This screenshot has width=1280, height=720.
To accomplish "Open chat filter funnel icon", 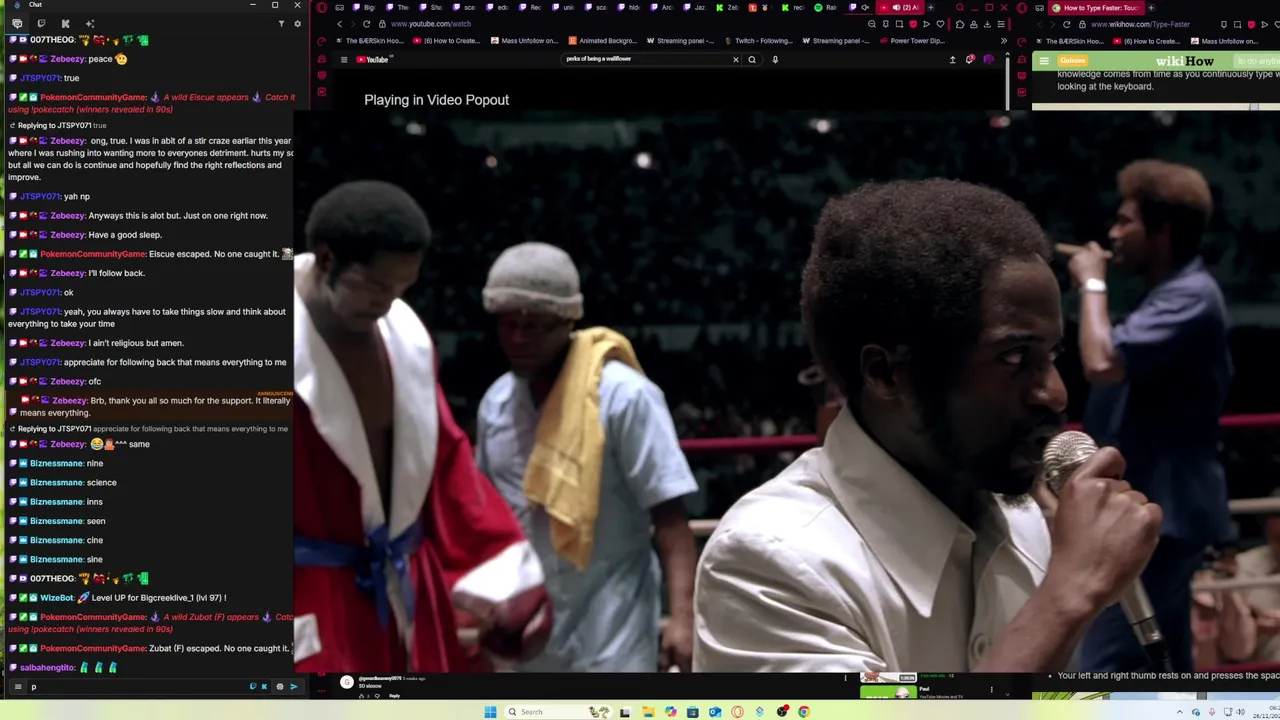I will tap(281, 23).
